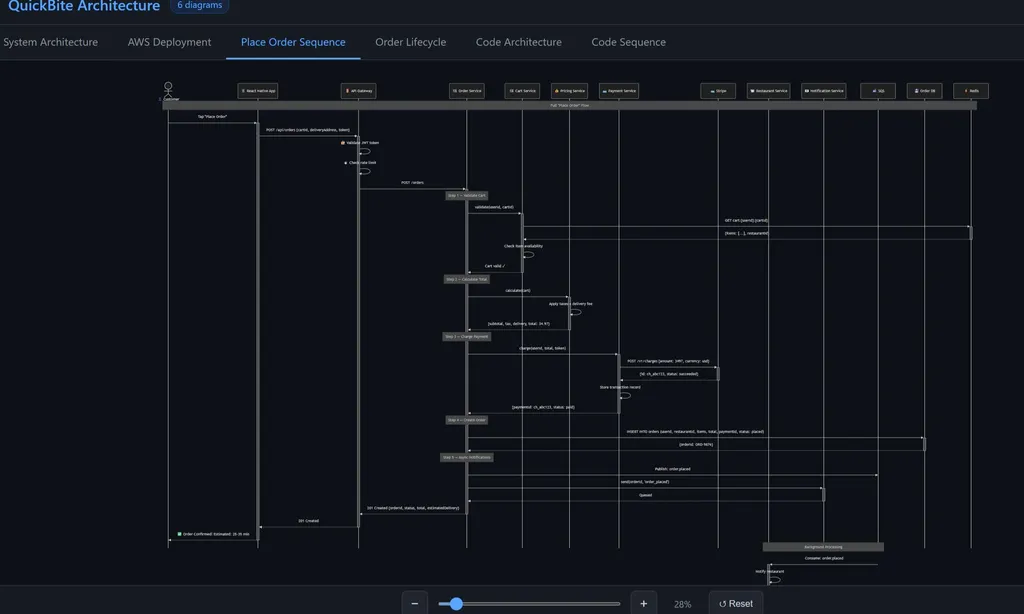Screen dimensions: 1024x614
Task: Click the Step 4 Create Order note
Action: (x=466, y=420)
